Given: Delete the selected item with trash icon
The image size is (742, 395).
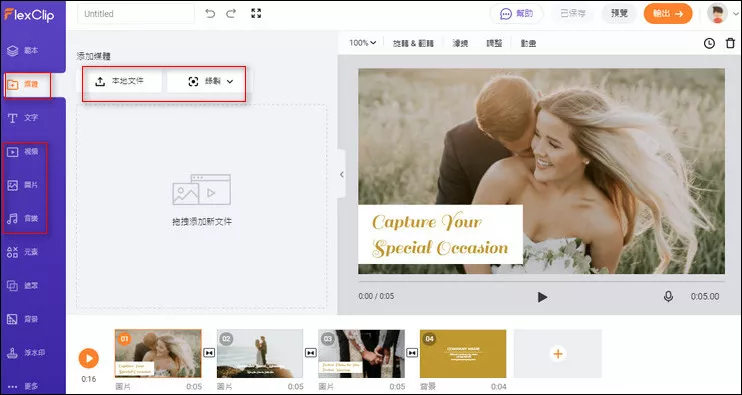Looking at the screenshot, I should pyautogui.click(x=730, y=44).
